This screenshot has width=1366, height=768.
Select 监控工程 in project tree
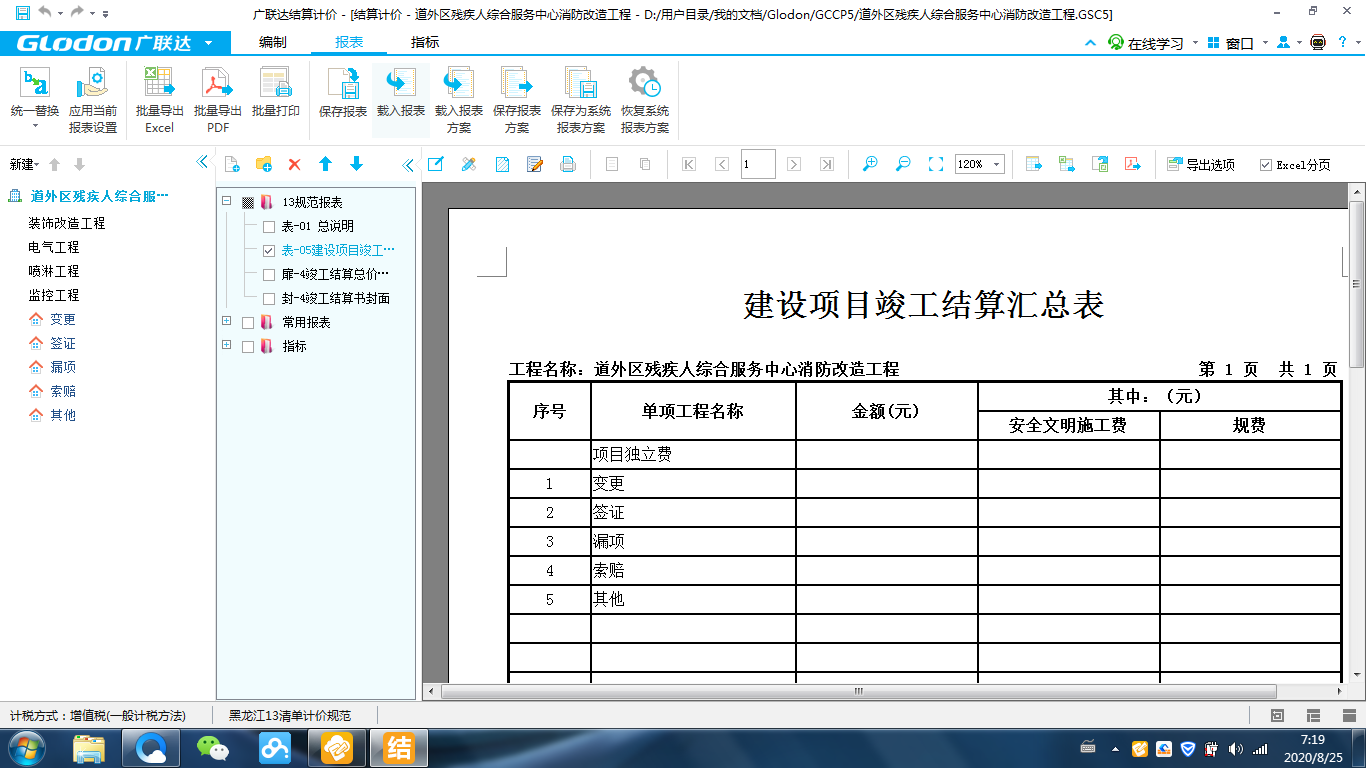tap(53, 295)
